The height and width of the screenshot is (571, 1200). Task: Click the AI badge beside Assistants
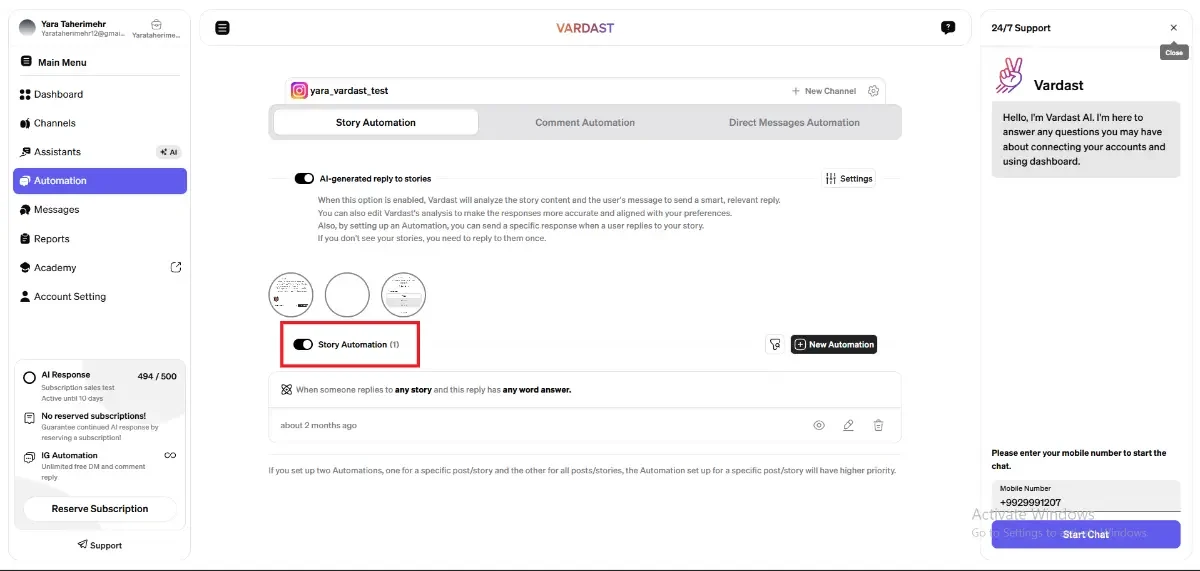(x=169, y=152)
